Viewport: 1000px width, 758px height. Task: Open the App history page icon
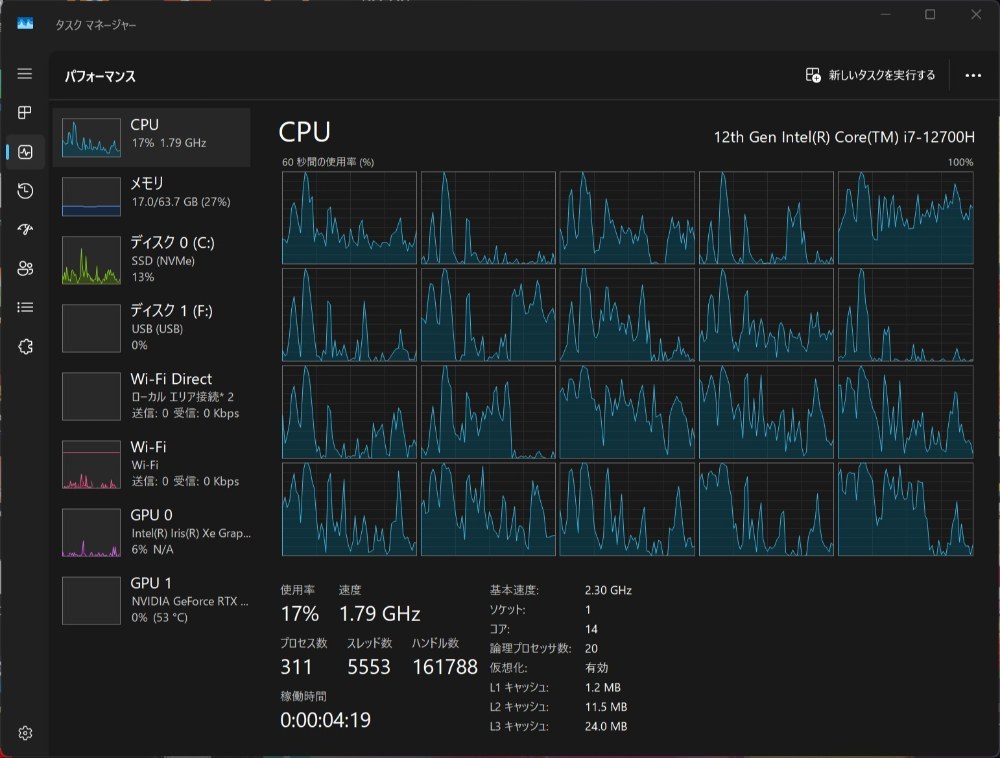pos(25,191)
